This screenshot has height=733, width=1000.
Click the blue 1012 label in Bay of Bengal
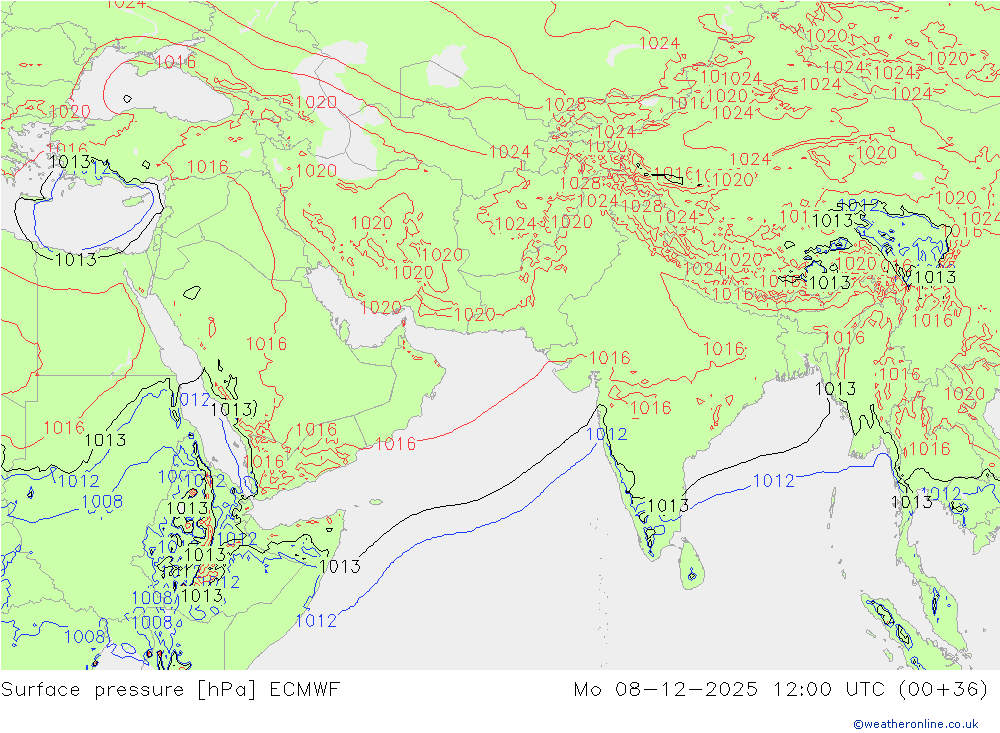774,480
